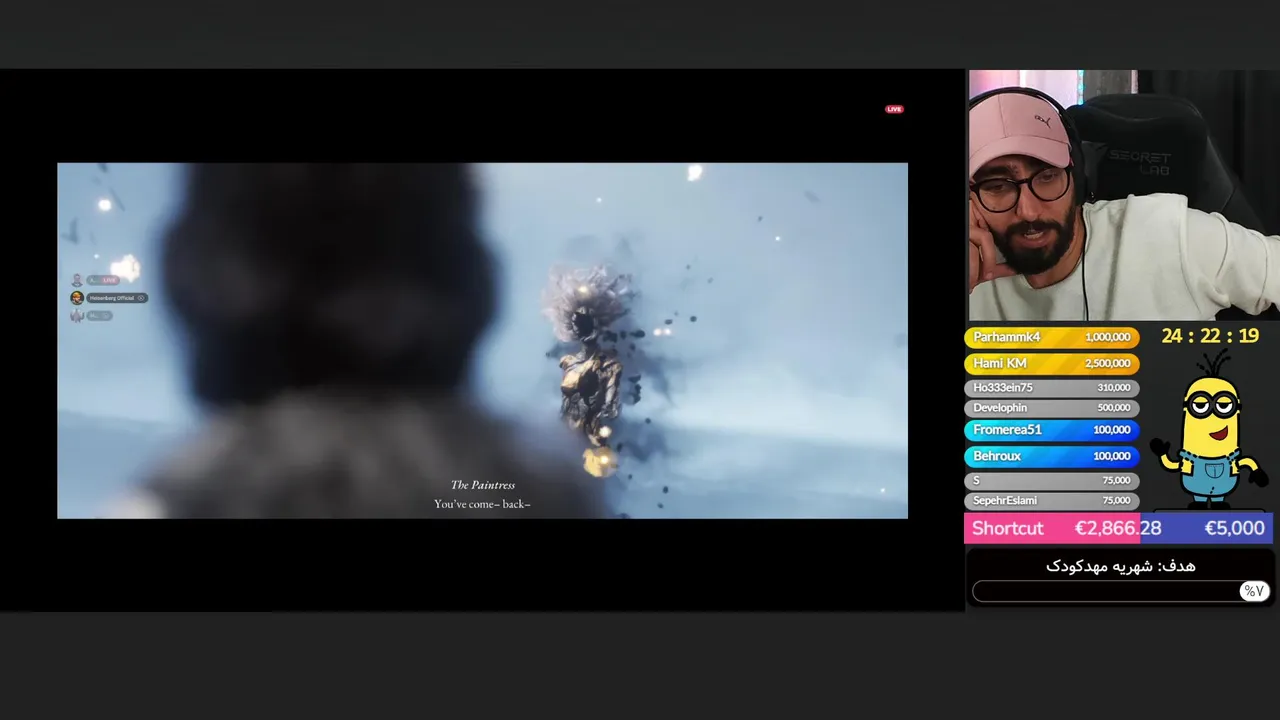
Task: Click The Paintress subtitle speaker name
Action: 482,485
